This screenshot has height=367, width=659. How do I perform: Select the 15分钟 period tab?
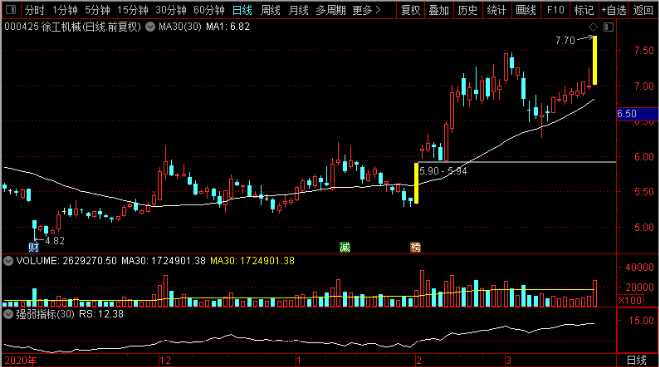pyautogui.click(x=133, y=10)
